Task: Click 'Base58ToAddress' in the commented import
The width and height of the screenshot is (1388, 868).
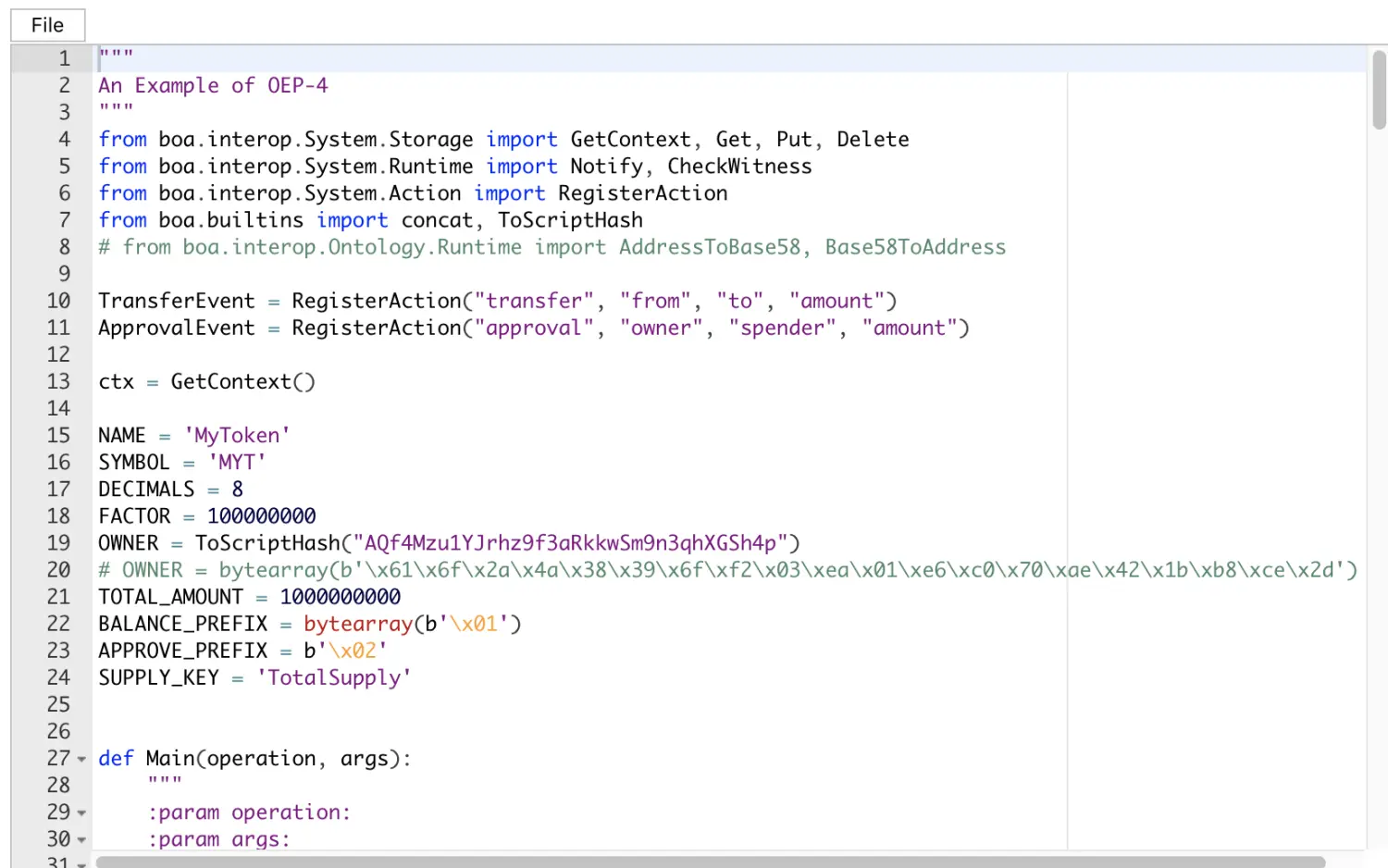Action: click(915, 246)
